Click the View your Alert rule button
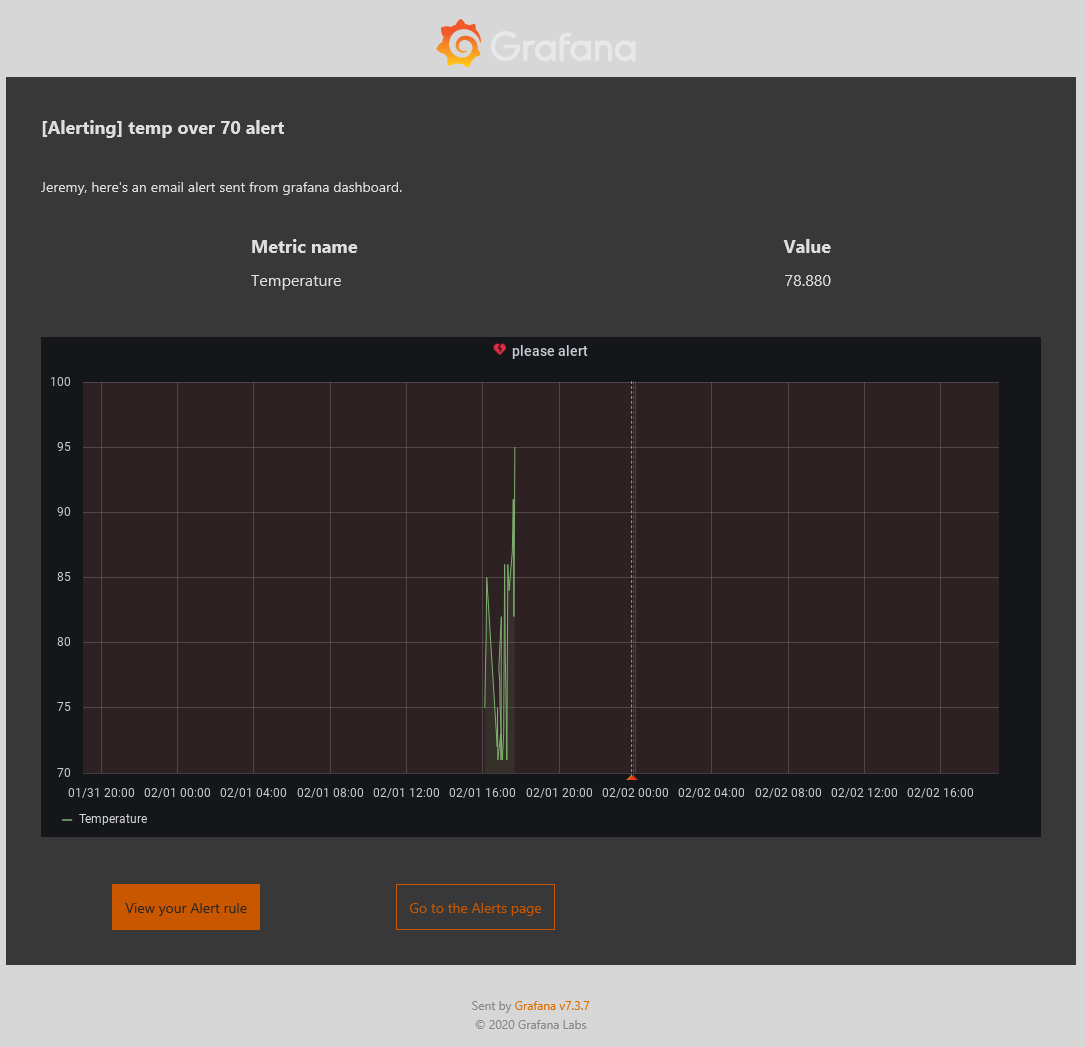This screenshot has height=1047, width=1085. click(186, 907)
